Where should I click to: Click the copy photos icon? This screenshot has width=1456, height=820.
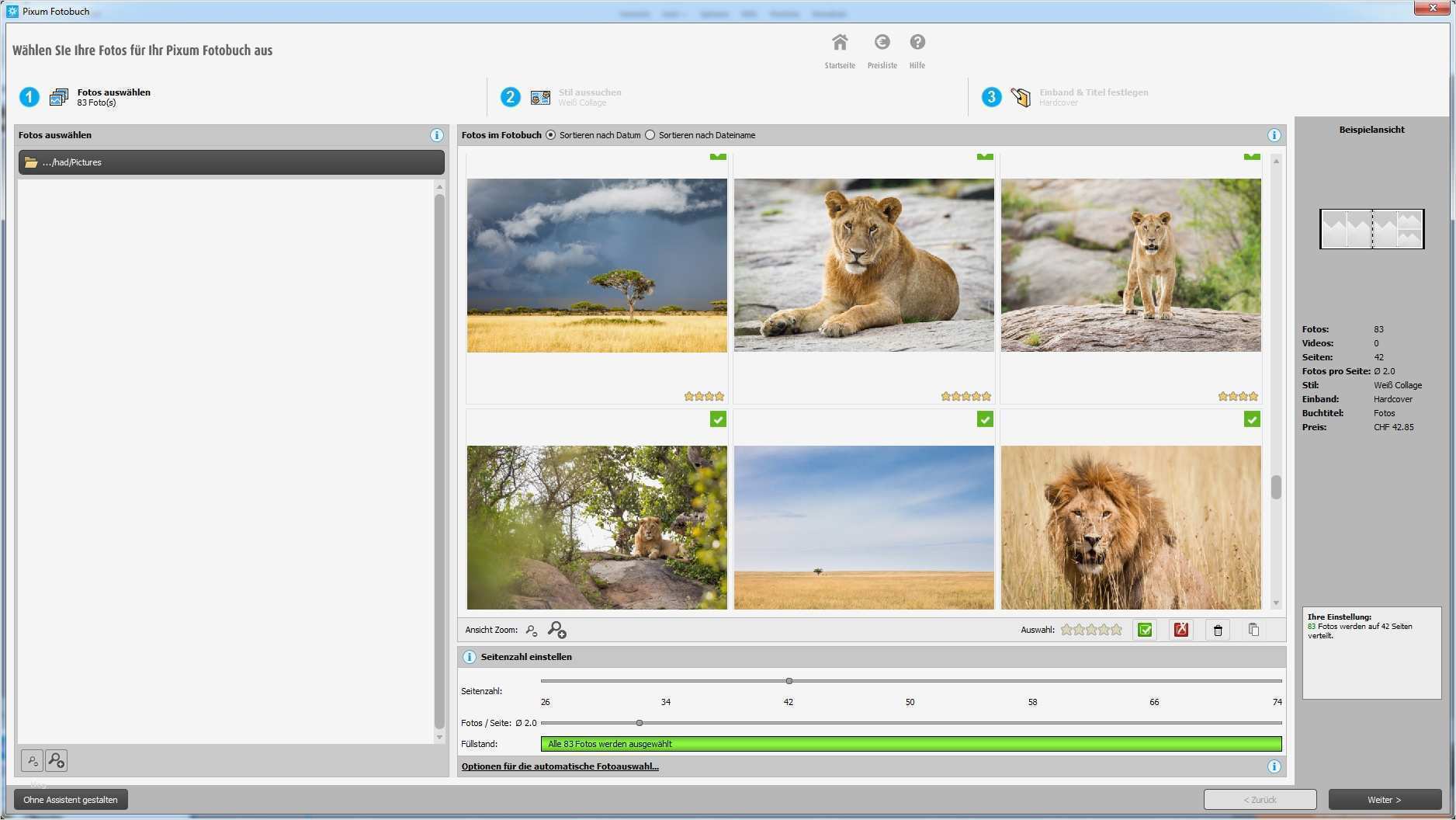click(x=1253, y=630)
